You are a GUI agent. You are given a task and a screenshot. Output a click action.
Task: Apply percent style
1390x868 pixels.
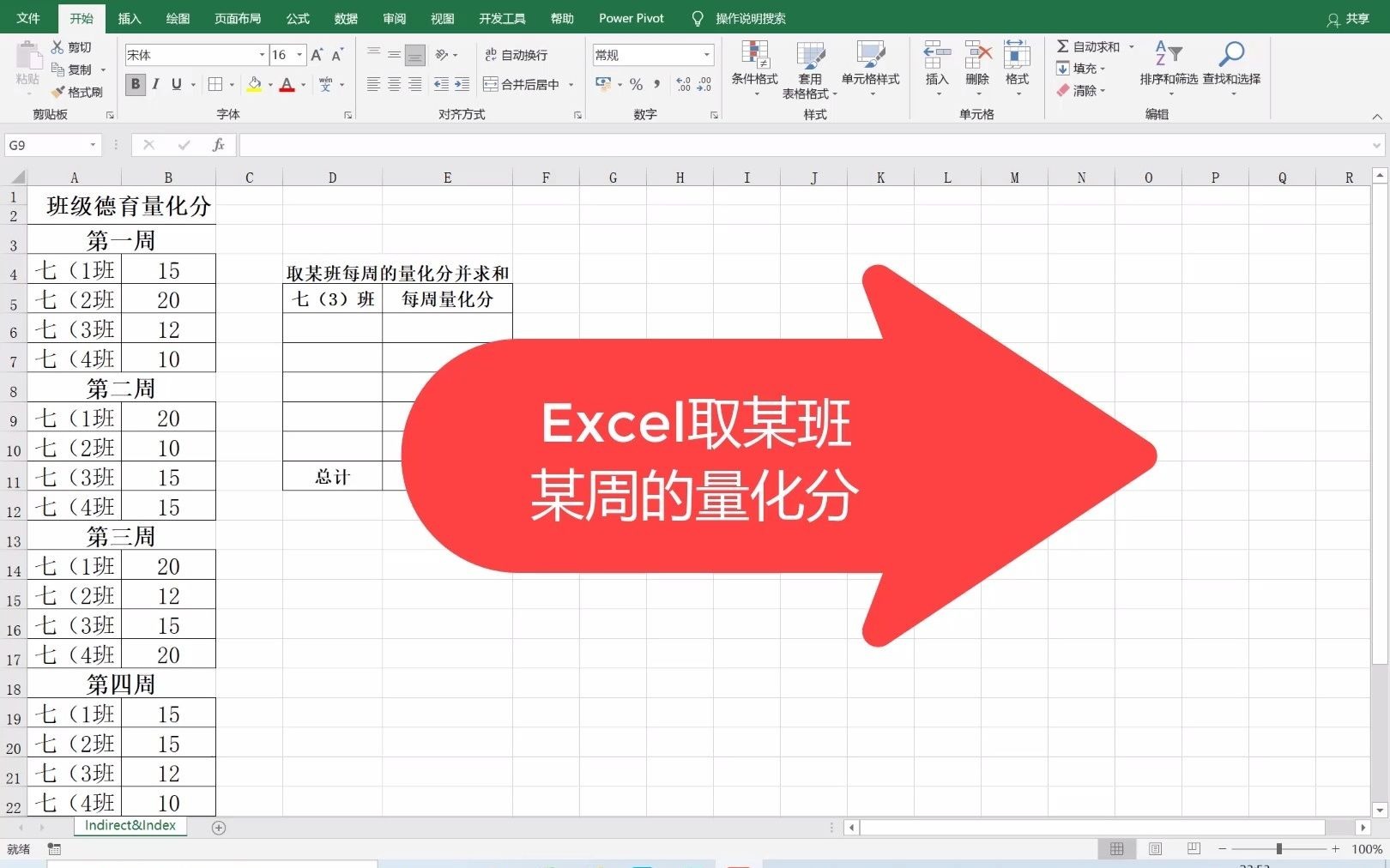coord(636,84)
